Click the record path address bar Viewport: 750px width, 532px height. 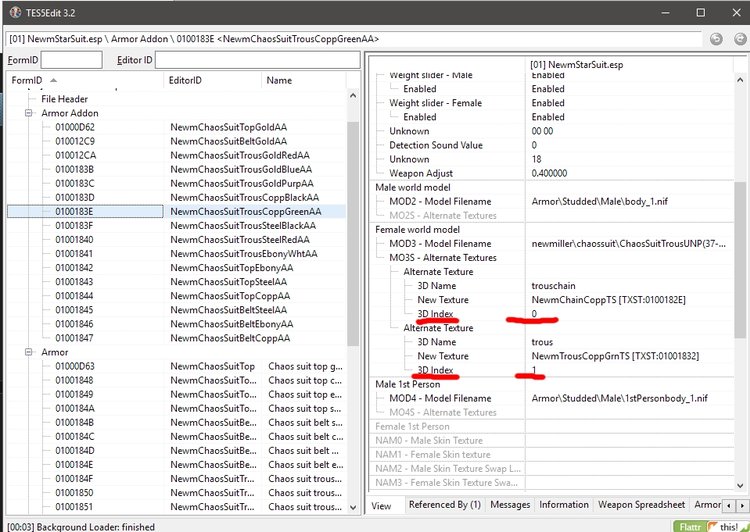(353, 39)
